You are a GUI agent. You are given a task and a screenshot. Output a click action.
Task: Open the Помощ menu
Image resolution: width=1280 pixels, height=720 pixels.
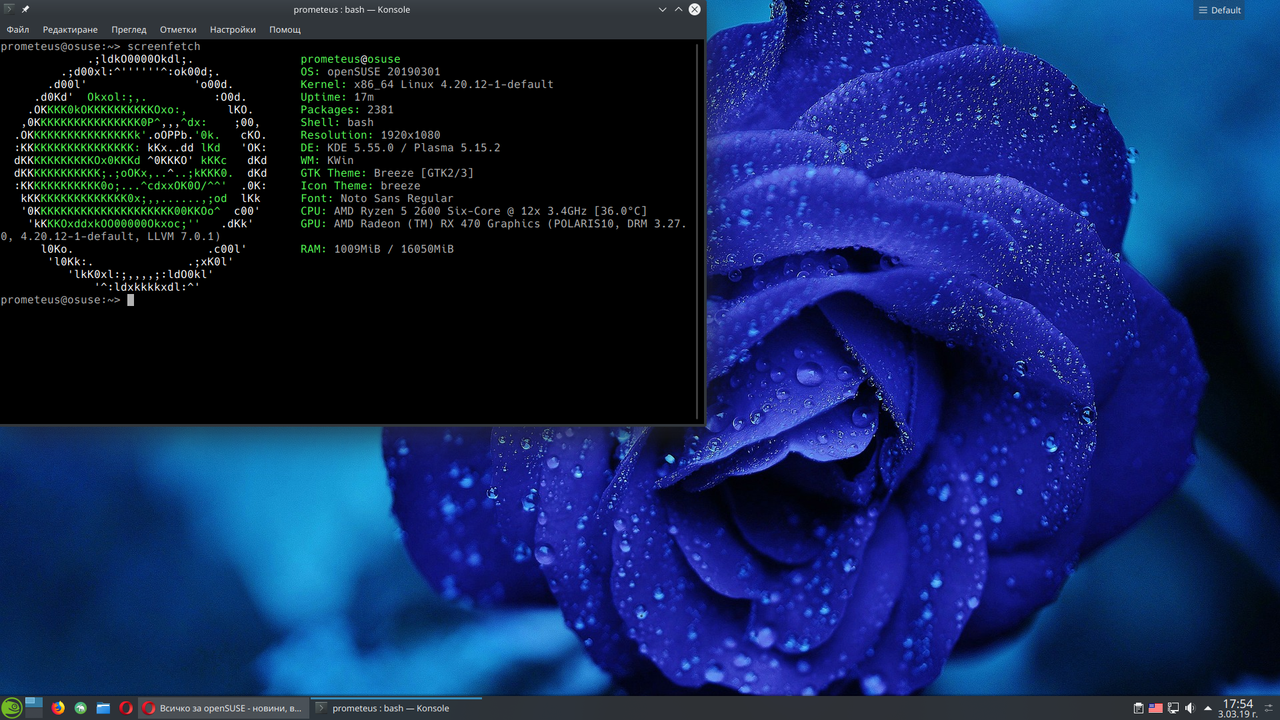pos(285,30)
